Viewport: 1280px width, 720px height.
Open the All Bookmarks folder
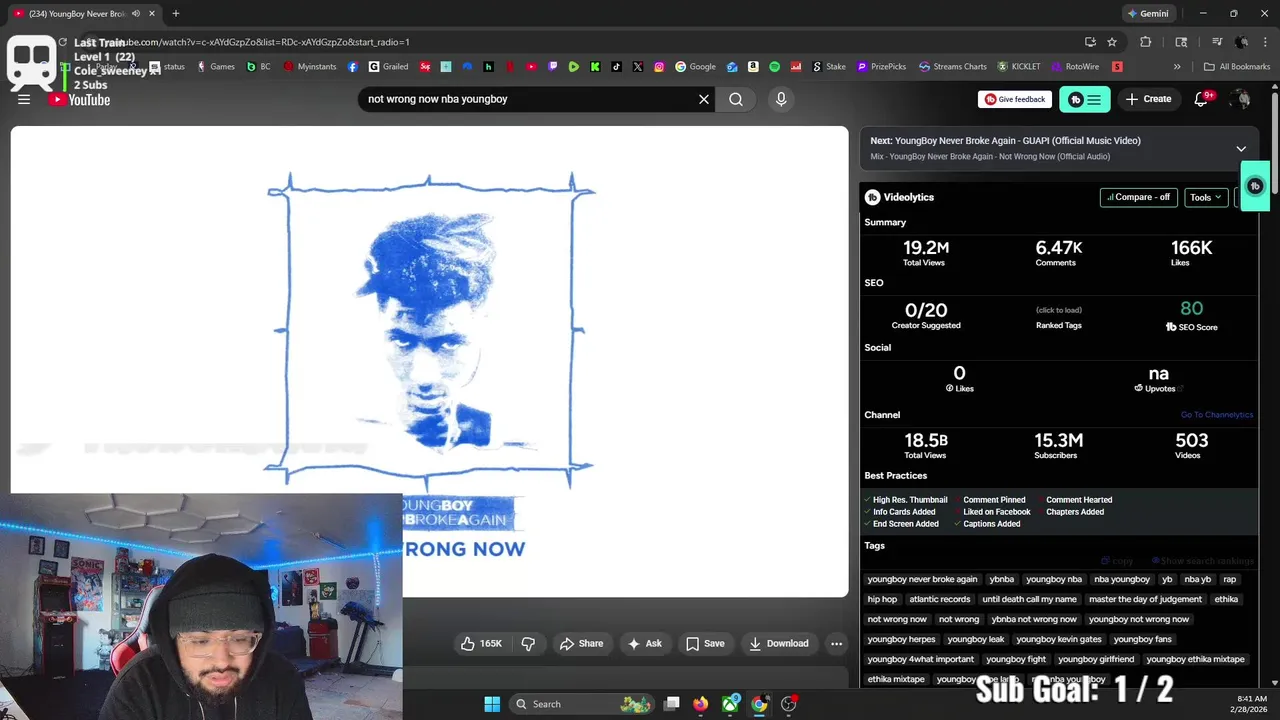pyautogui.click(x=1237, y=67)
